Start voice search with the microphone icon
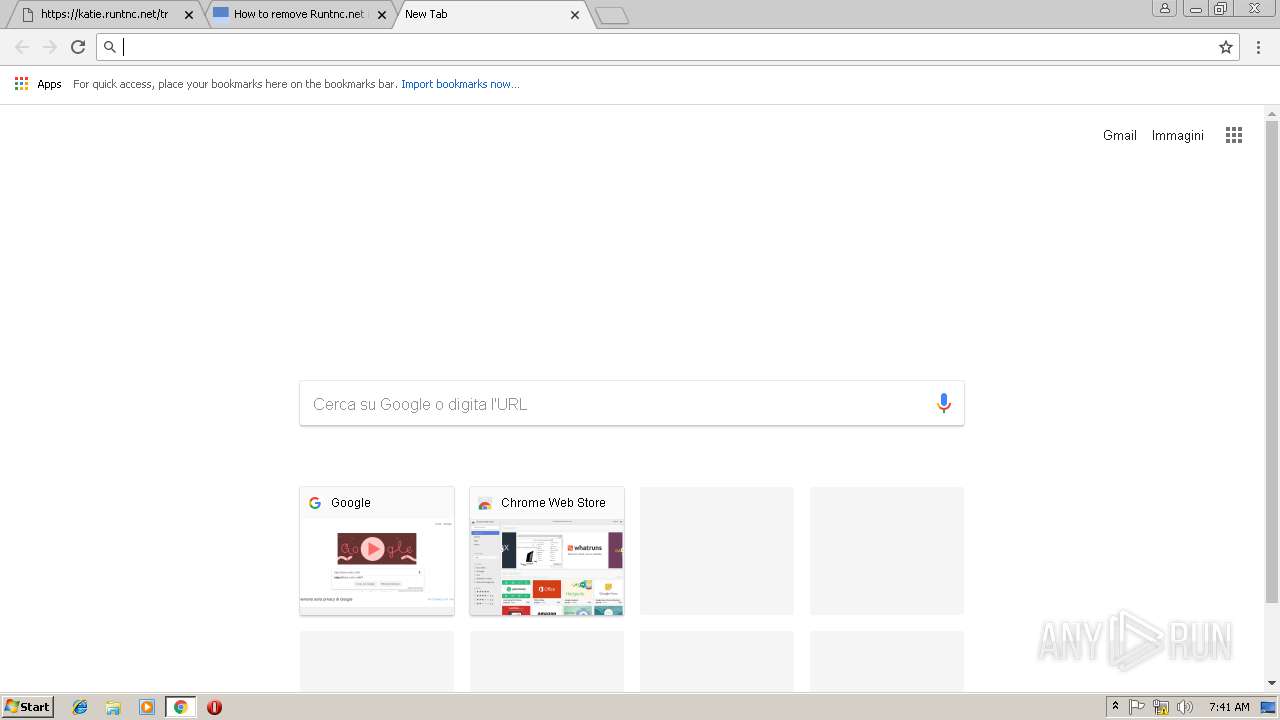1280x720 pixels. (943, 404)
